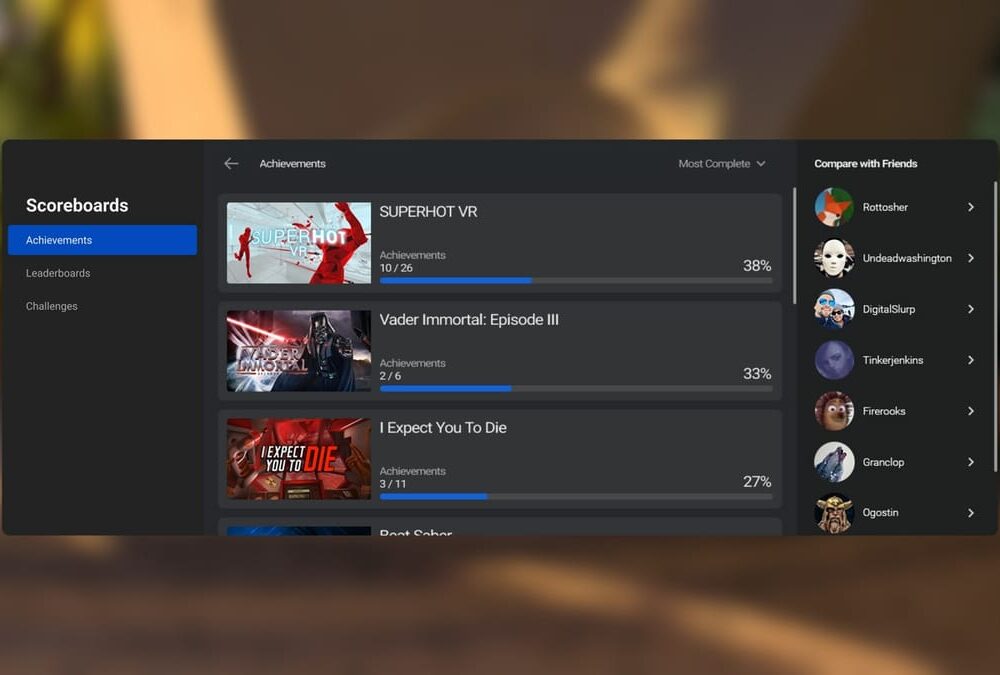Expand comparison with Rottosher using chevron
Screen dimensions: 1000x675
point(971,207)
